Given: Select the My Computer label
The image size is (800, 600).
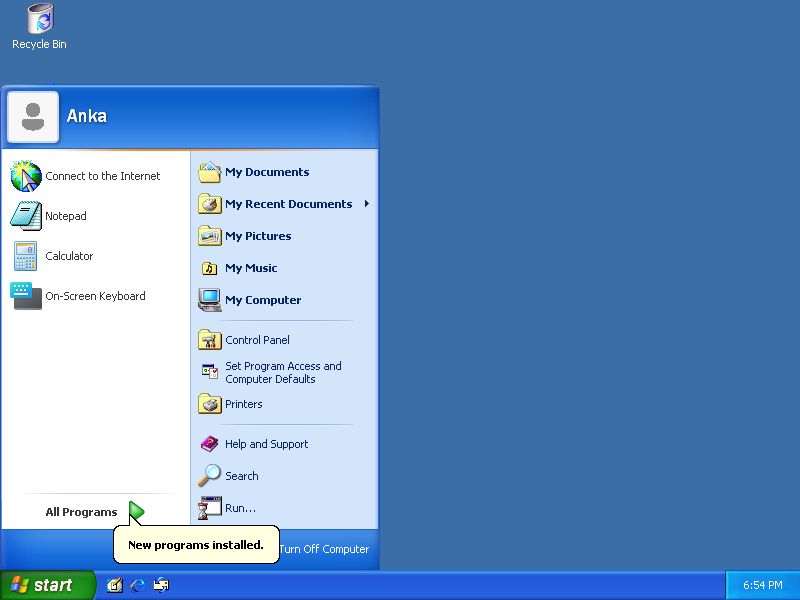Looking at the screenshot, I should [263, 300].
